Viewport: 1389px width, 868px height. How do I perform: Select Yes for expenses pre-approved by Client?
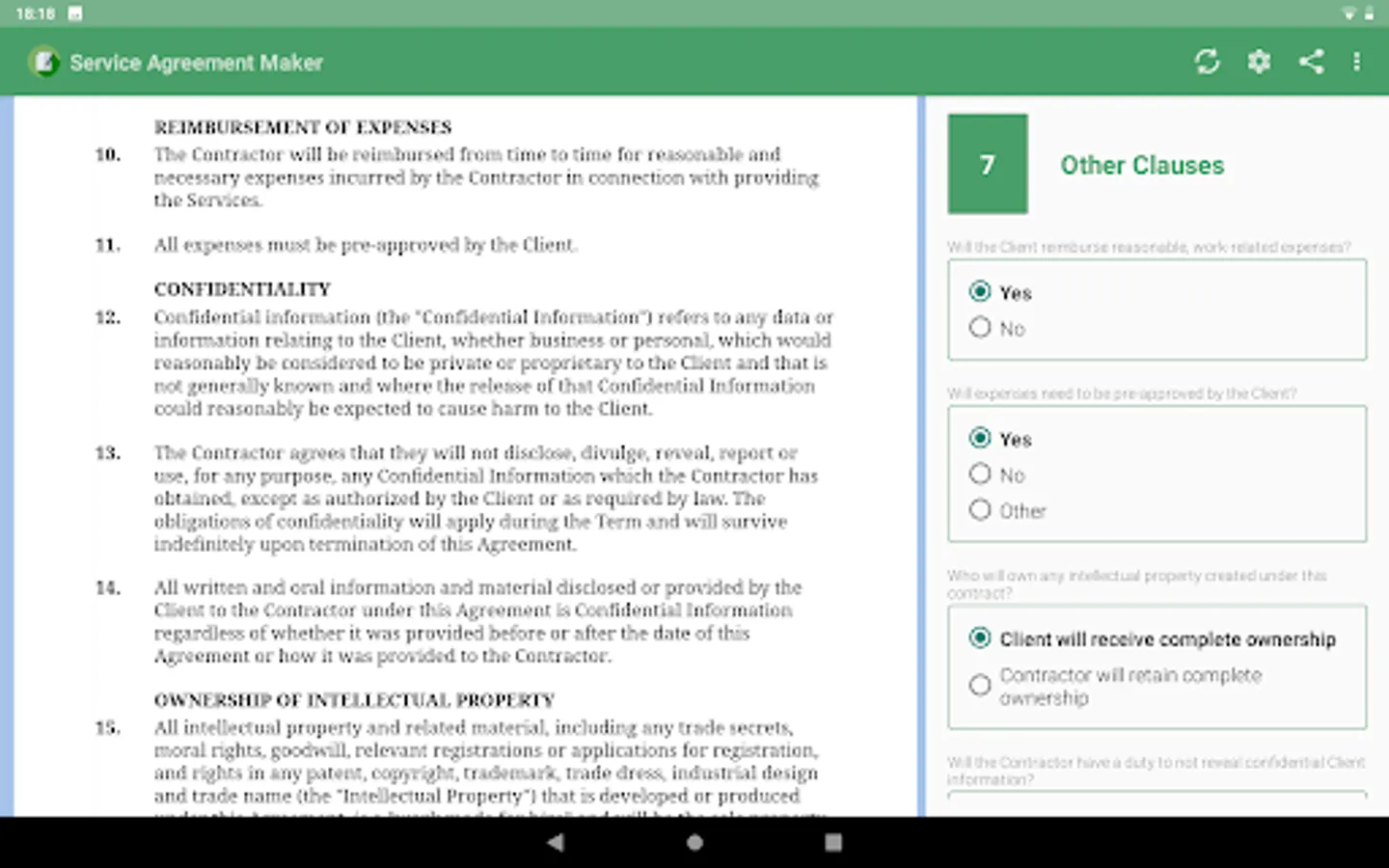[1000, 439]
